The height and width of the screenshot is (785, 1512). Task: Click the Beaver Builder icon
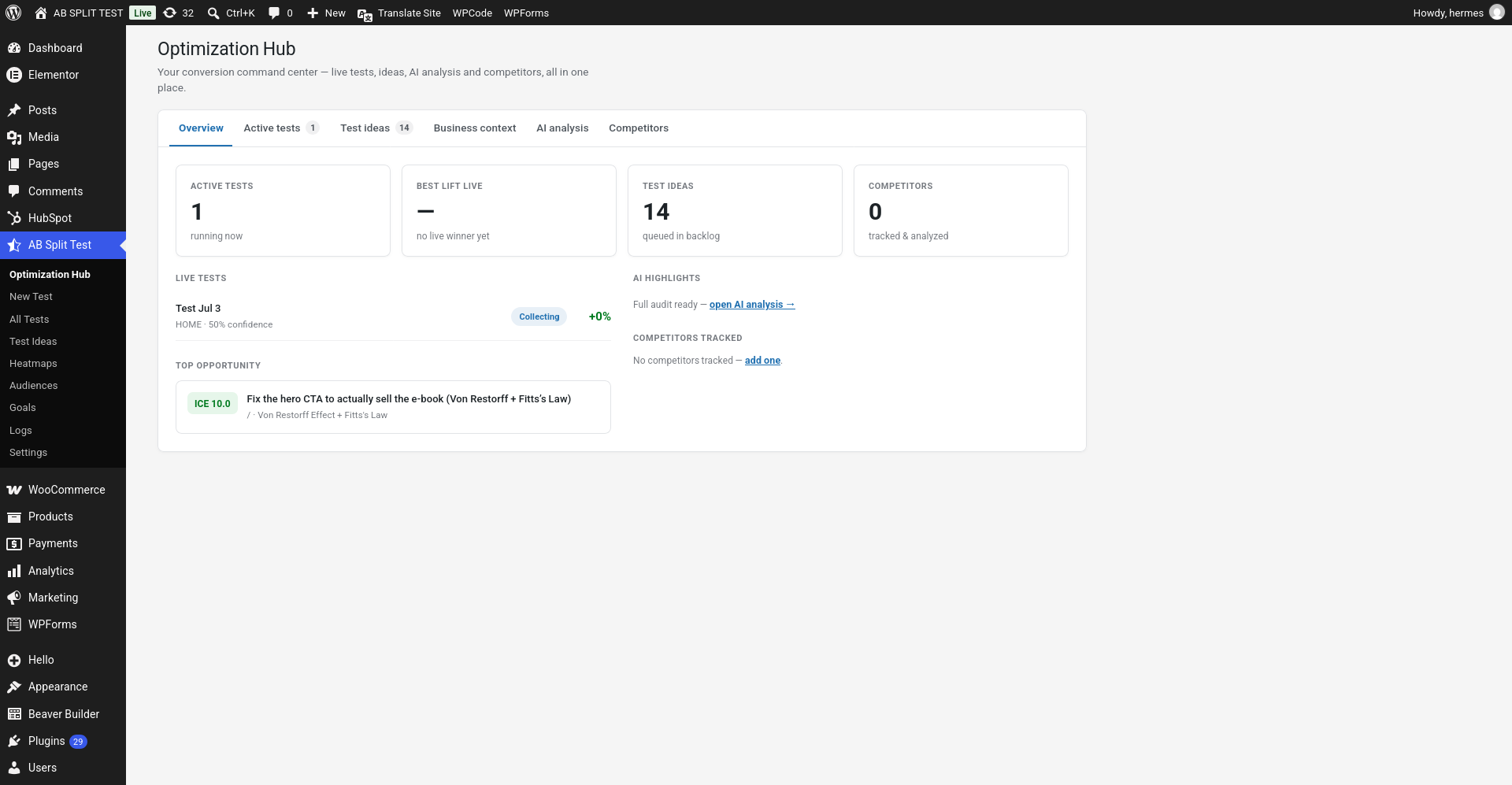pos(14,714)
